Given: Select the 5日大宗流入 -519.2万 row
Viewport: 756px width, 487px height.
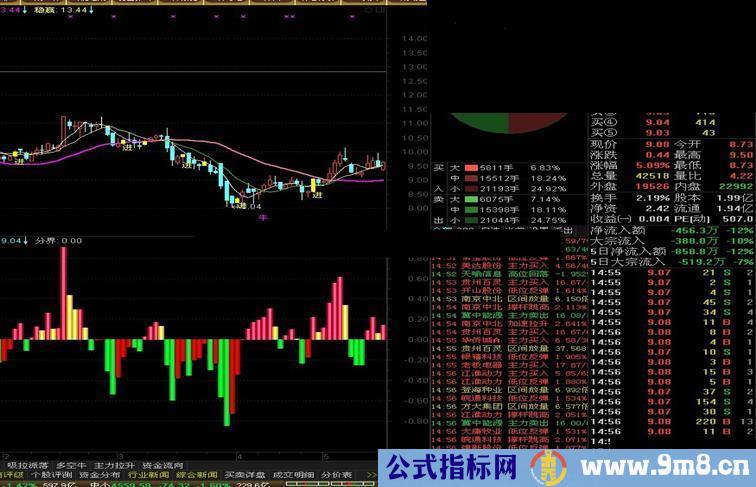Looking at the screenshot, I should tap(672, 262).
